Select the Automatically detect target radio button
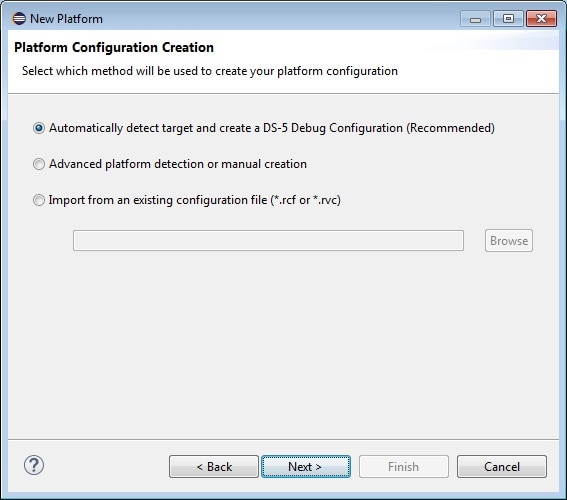 pos(39,128)
